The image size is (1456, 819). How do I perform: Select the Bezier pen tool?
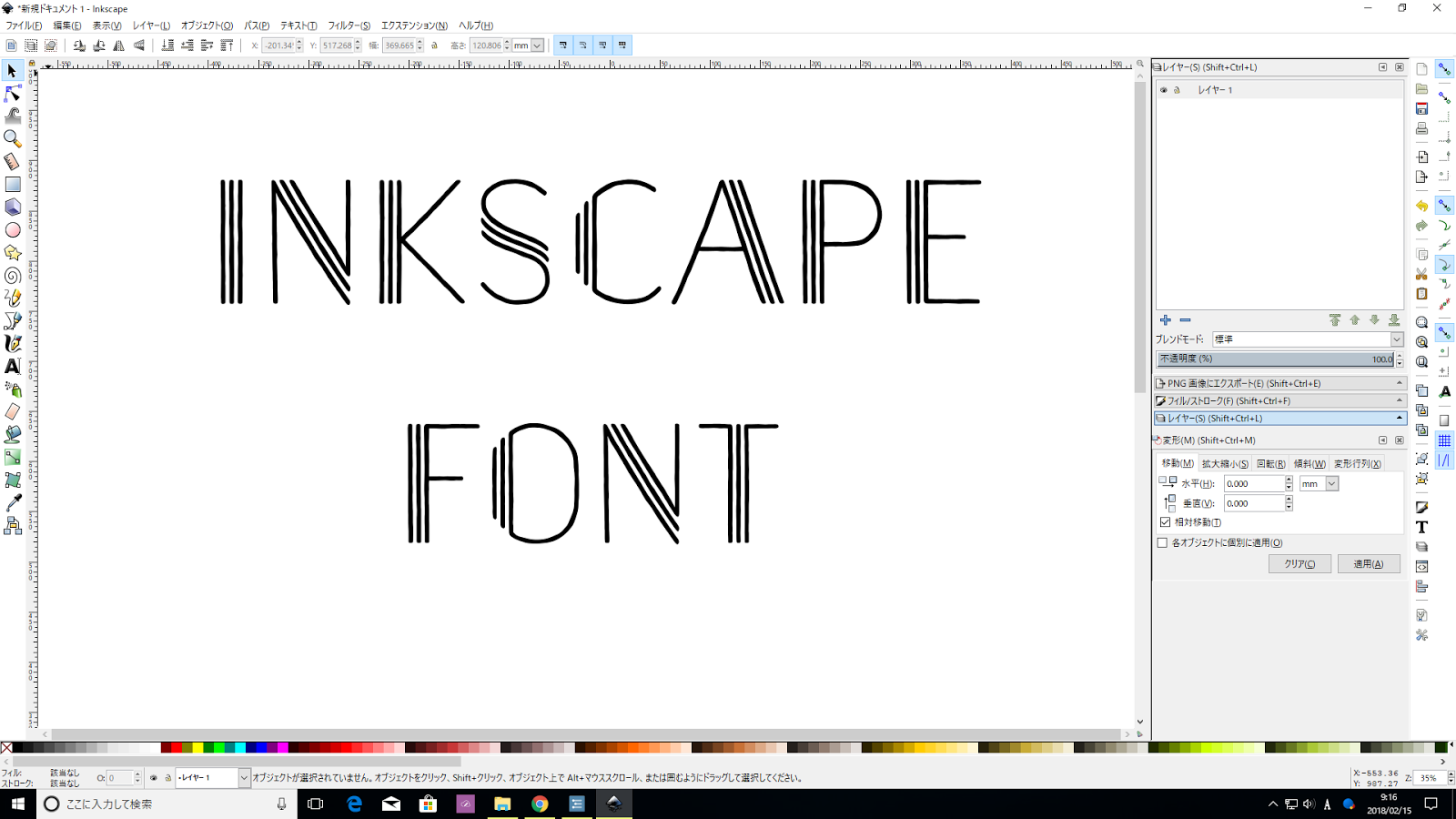(13, 321)
